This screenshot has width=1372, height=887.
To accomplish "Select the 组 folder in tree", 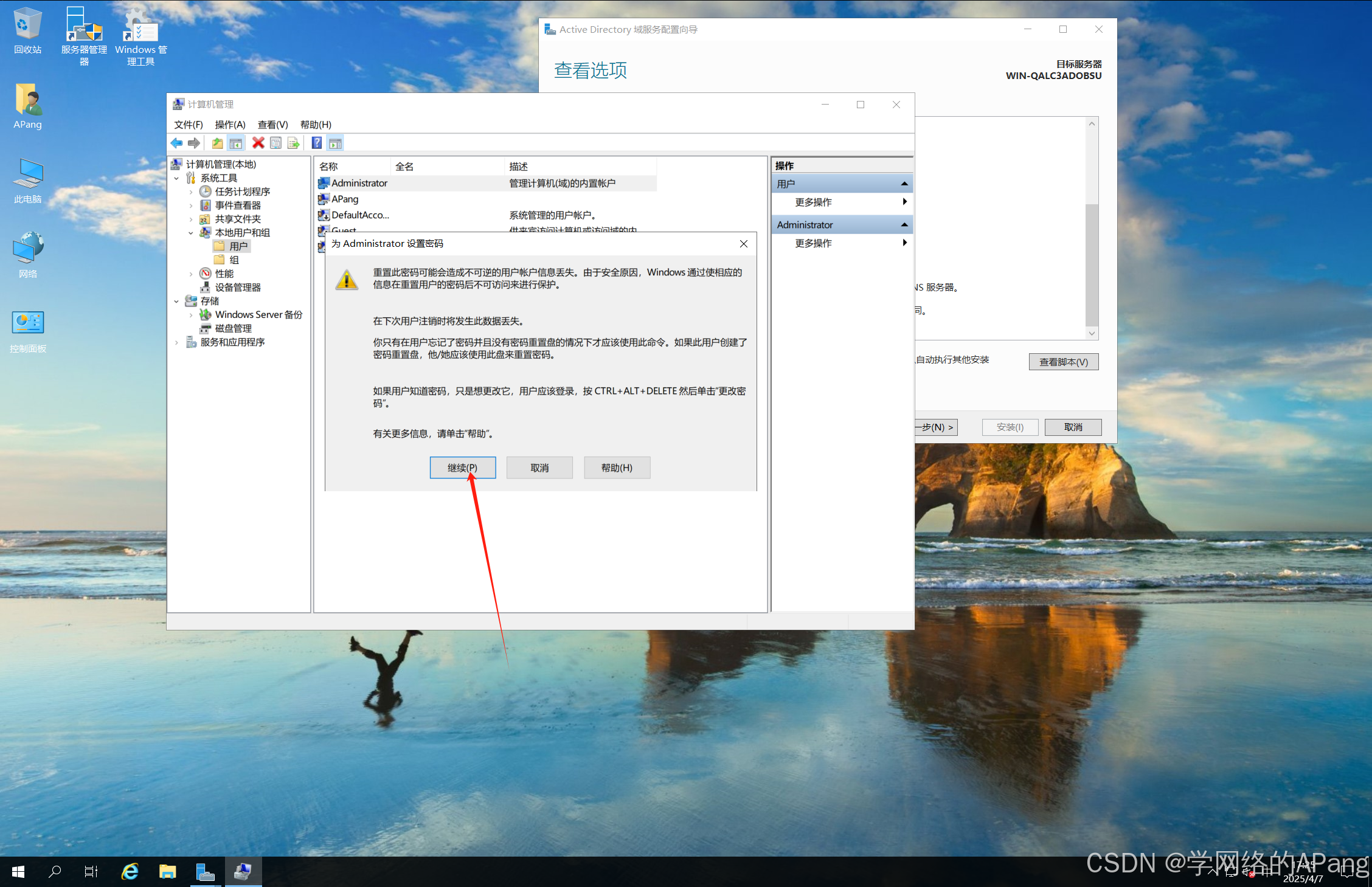I will (x=234, y=260).
